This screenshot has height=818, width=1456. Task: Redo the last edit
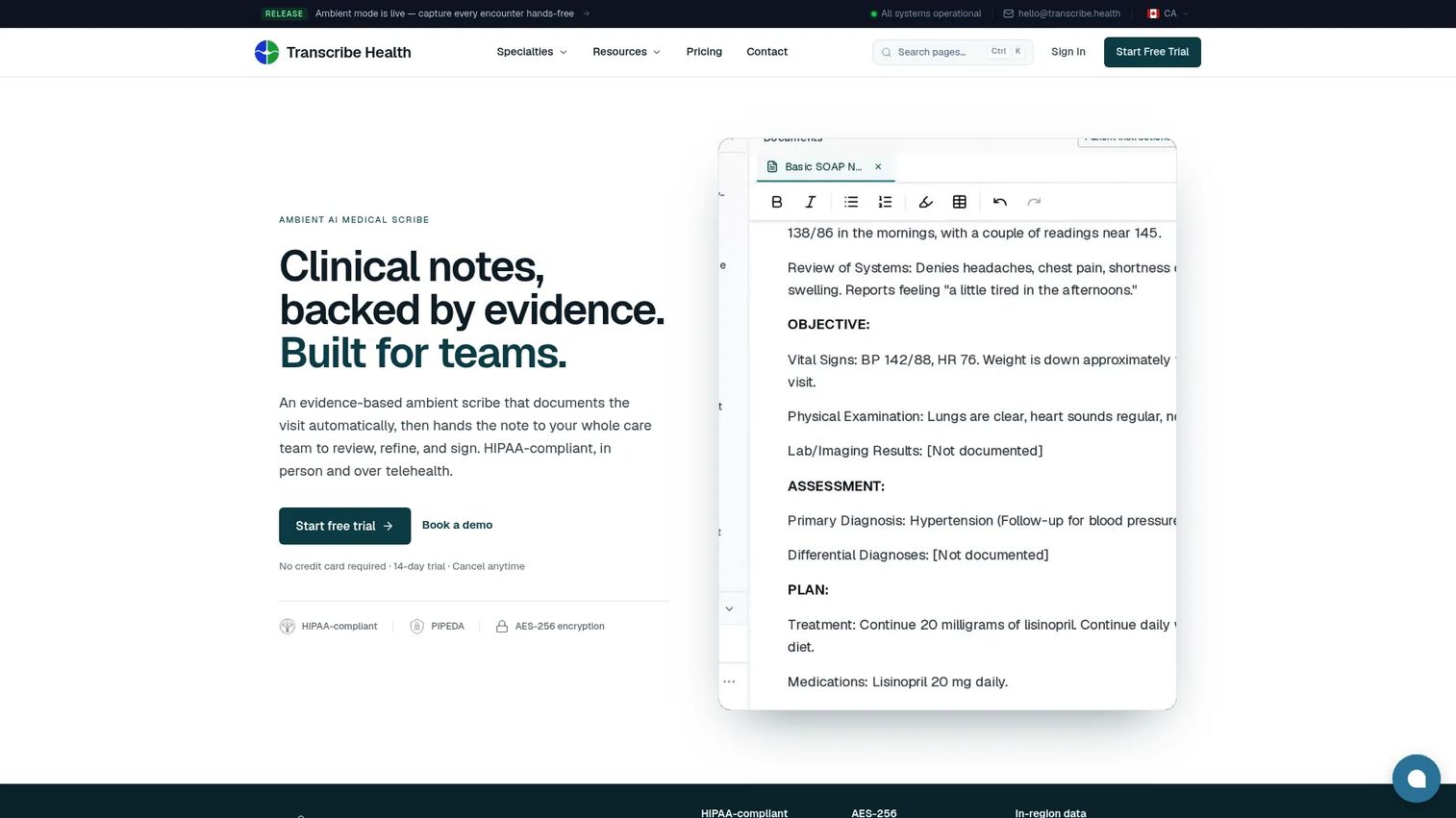[1034, 202]
